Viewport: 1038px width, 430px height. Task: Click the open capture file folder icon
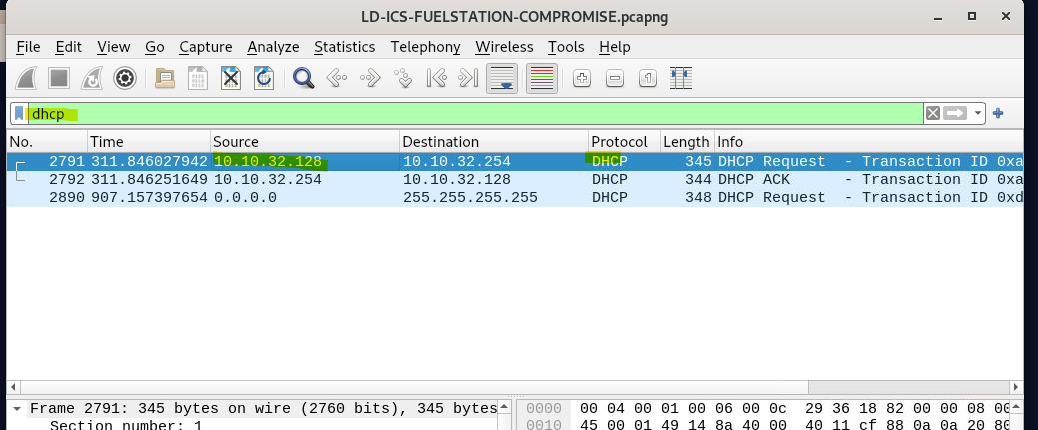[165, 78]
